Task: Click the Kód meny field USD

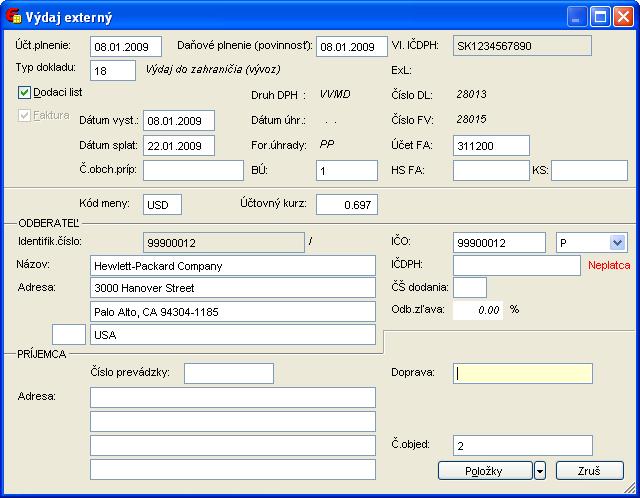Action: (x=162, y=205)
